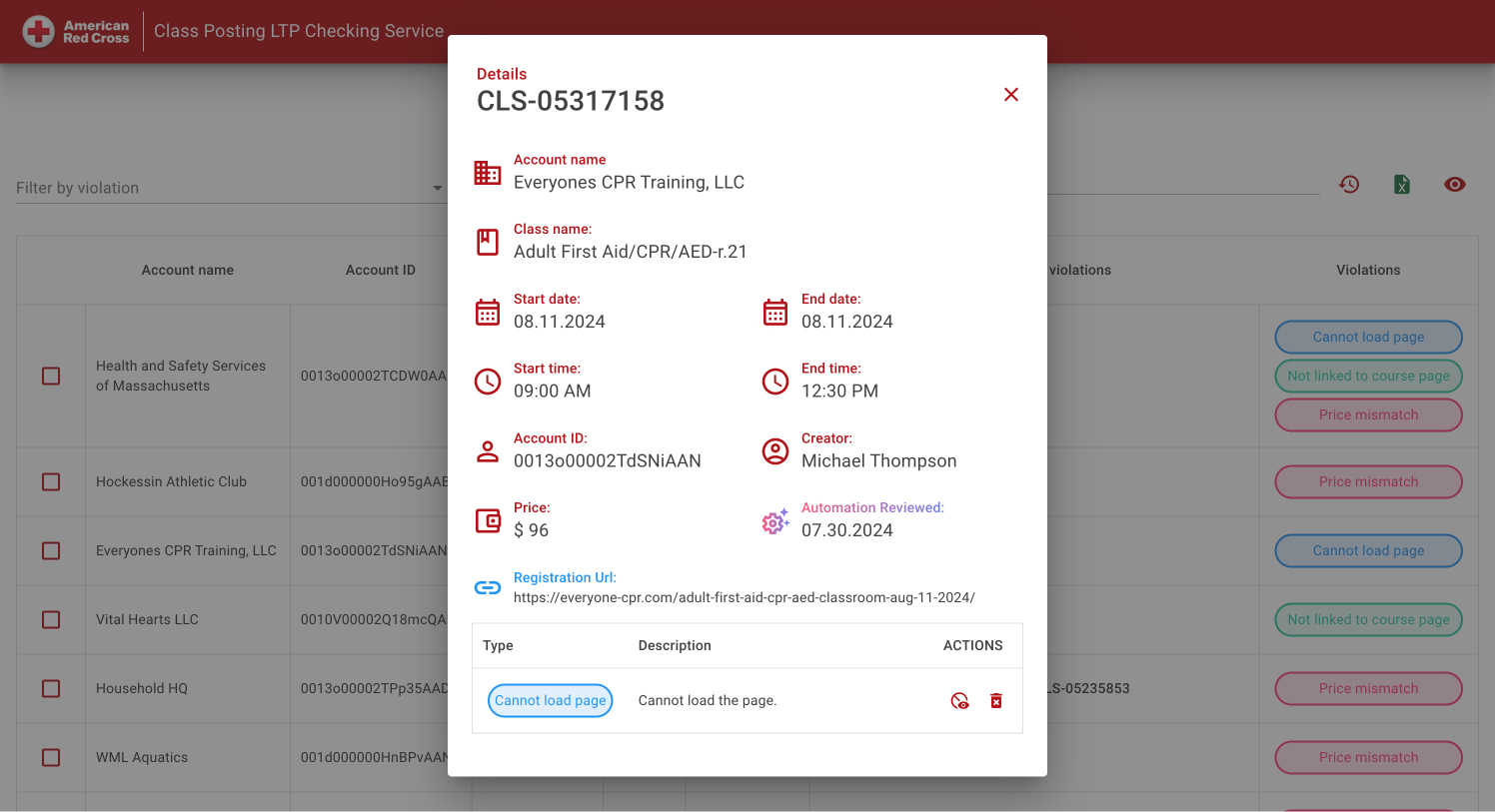Click Not linked to course page for Health and Safety
The image size is (1495, 812).
(x=1368, y=376)
